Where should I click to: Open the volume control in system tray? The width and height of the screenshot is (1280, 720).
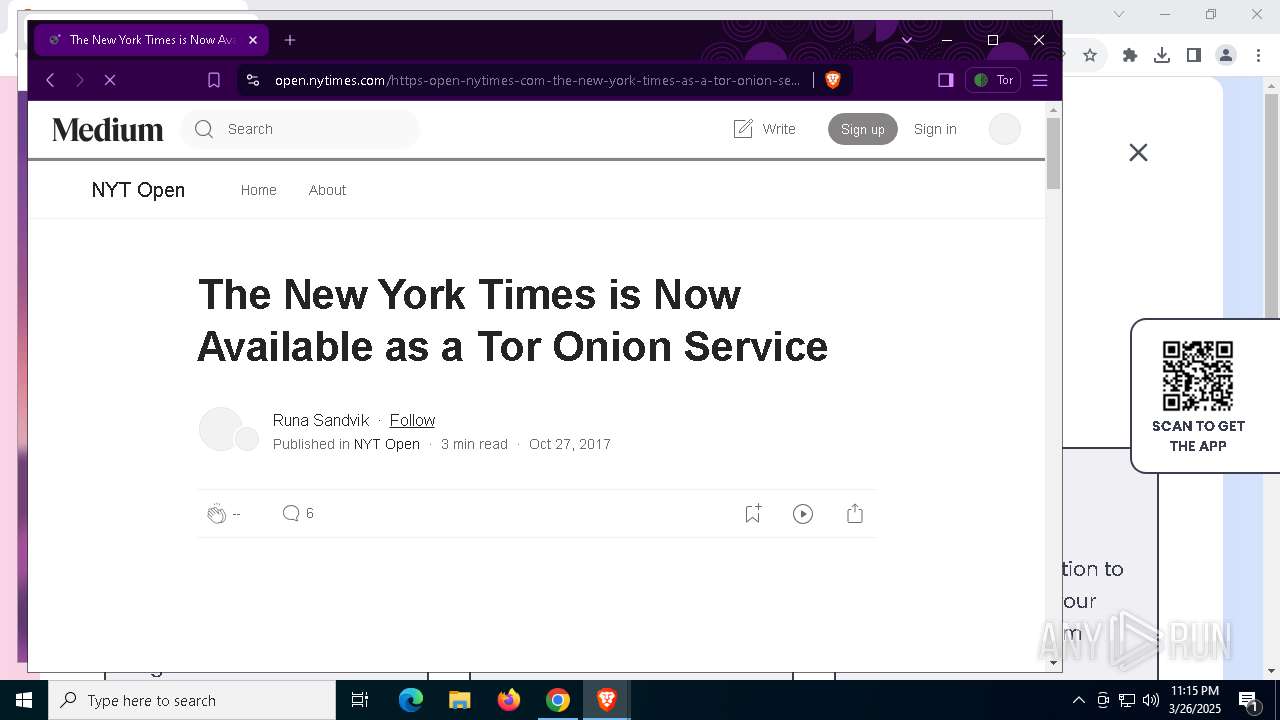[1151, 700]
